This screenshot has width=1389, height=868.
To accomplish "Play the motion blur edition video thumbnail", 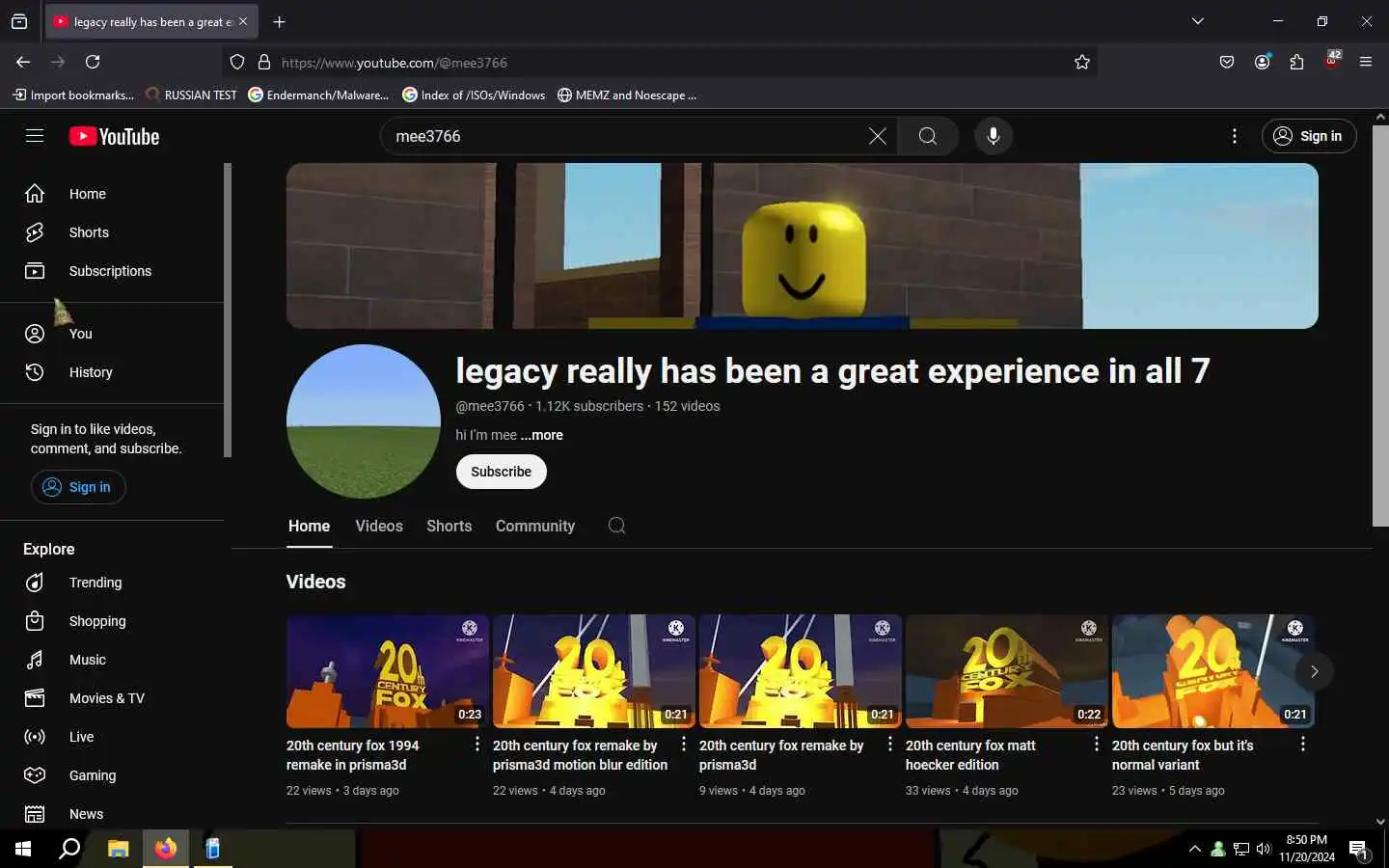I will pos(594,671).
